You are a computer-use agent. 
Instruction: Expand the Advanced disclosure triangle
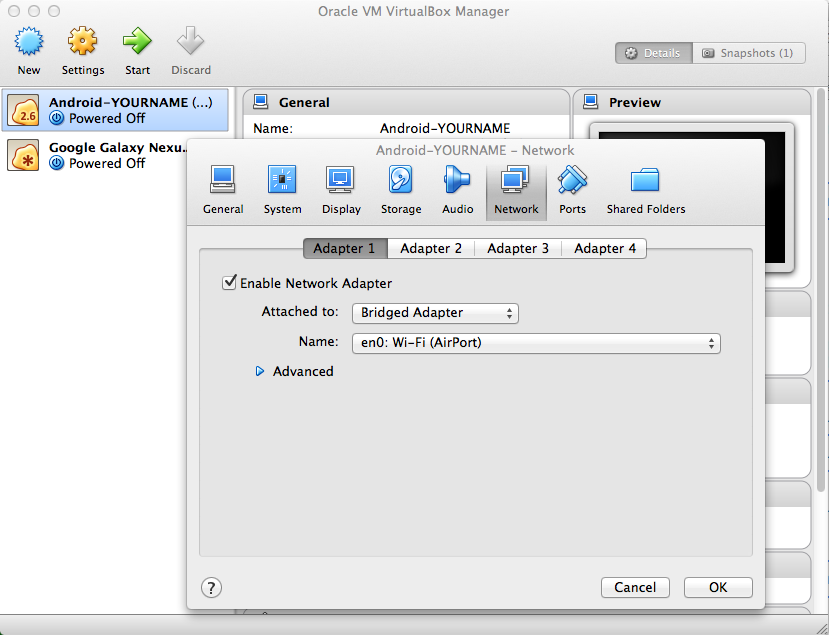coord(260,371)
